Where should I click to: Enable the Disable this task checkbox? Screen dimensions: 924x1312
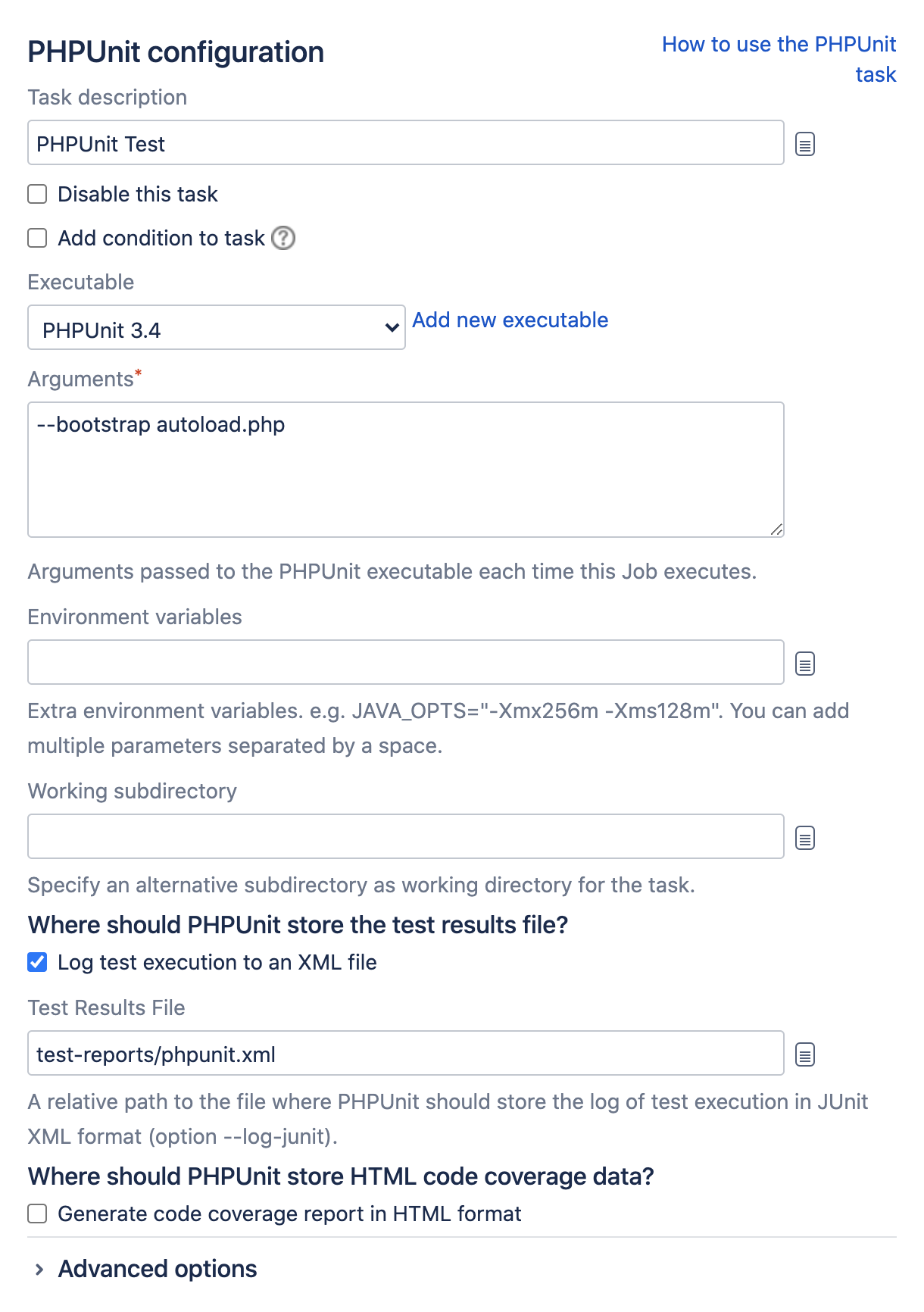37,195
